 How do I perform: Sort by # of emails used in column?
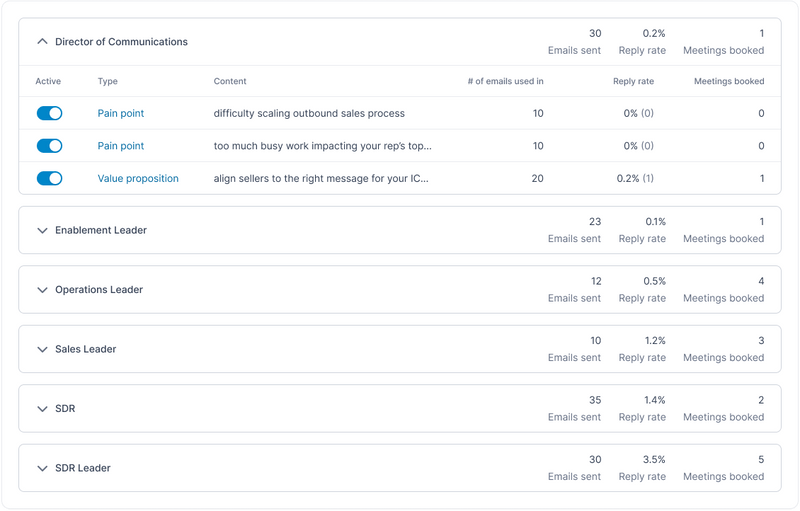click(505, 82)
